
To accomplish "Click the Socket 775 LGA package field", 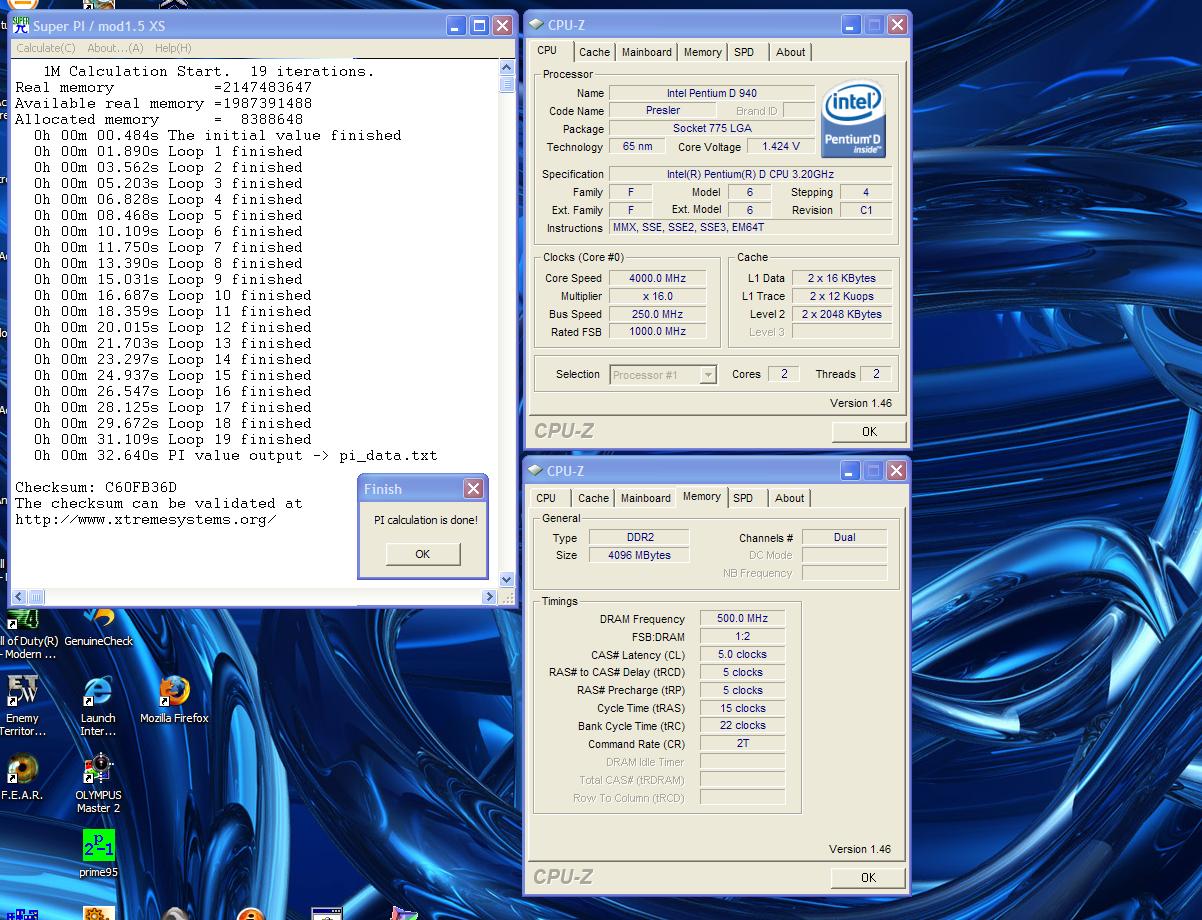I will point(711,128).
